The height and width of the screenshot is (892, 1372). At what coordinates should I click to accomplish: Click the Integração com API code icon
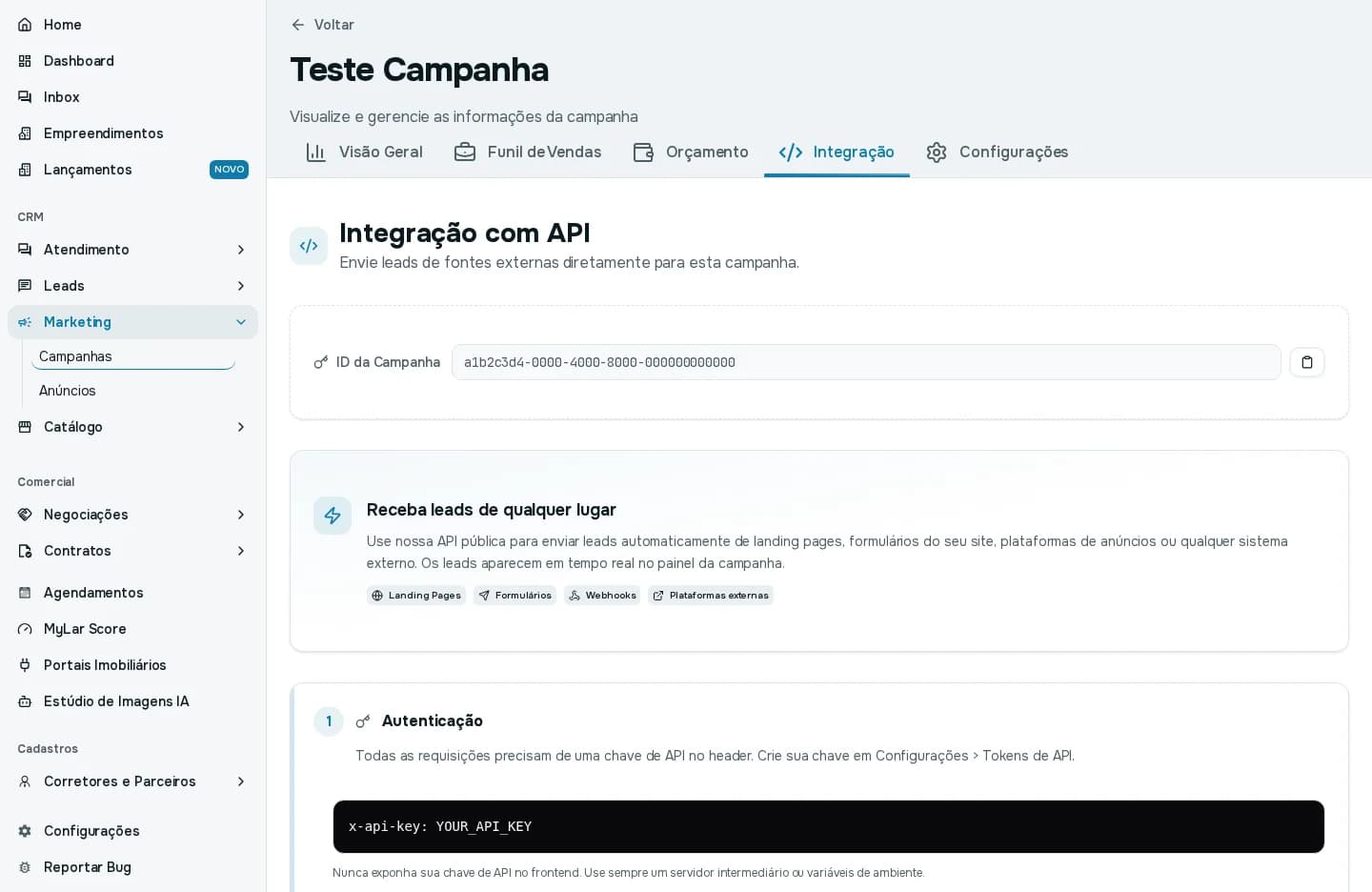point(309,246)
